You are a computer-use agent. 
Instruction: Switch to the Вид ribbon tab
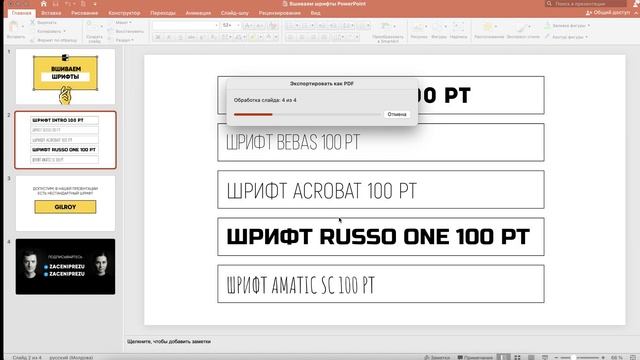click(x=316, y=13)
